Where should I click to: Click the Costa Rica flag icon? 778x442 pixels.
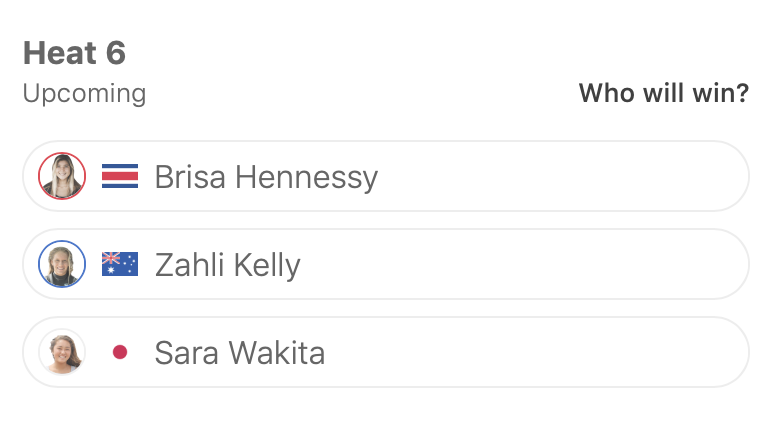click(x=120, y=177)
